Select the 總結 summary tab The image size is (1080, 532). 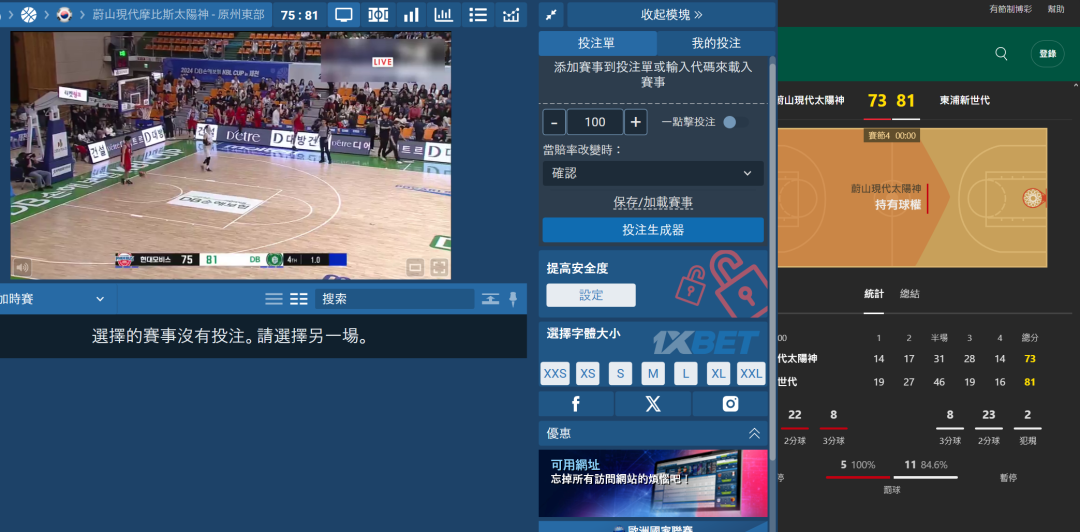(x=910, y=294)
